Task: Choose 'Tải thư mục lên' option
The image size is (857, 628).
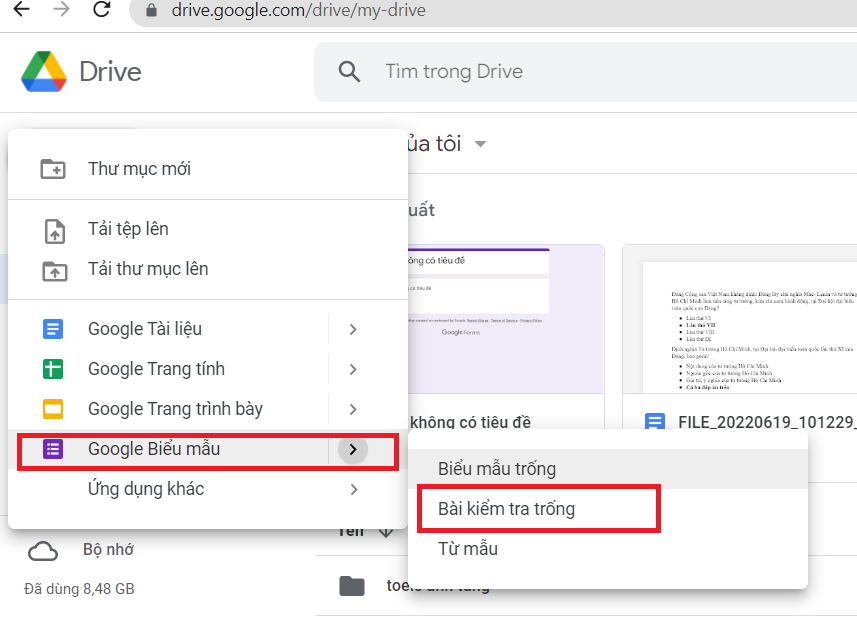Action: coord(208,269)
